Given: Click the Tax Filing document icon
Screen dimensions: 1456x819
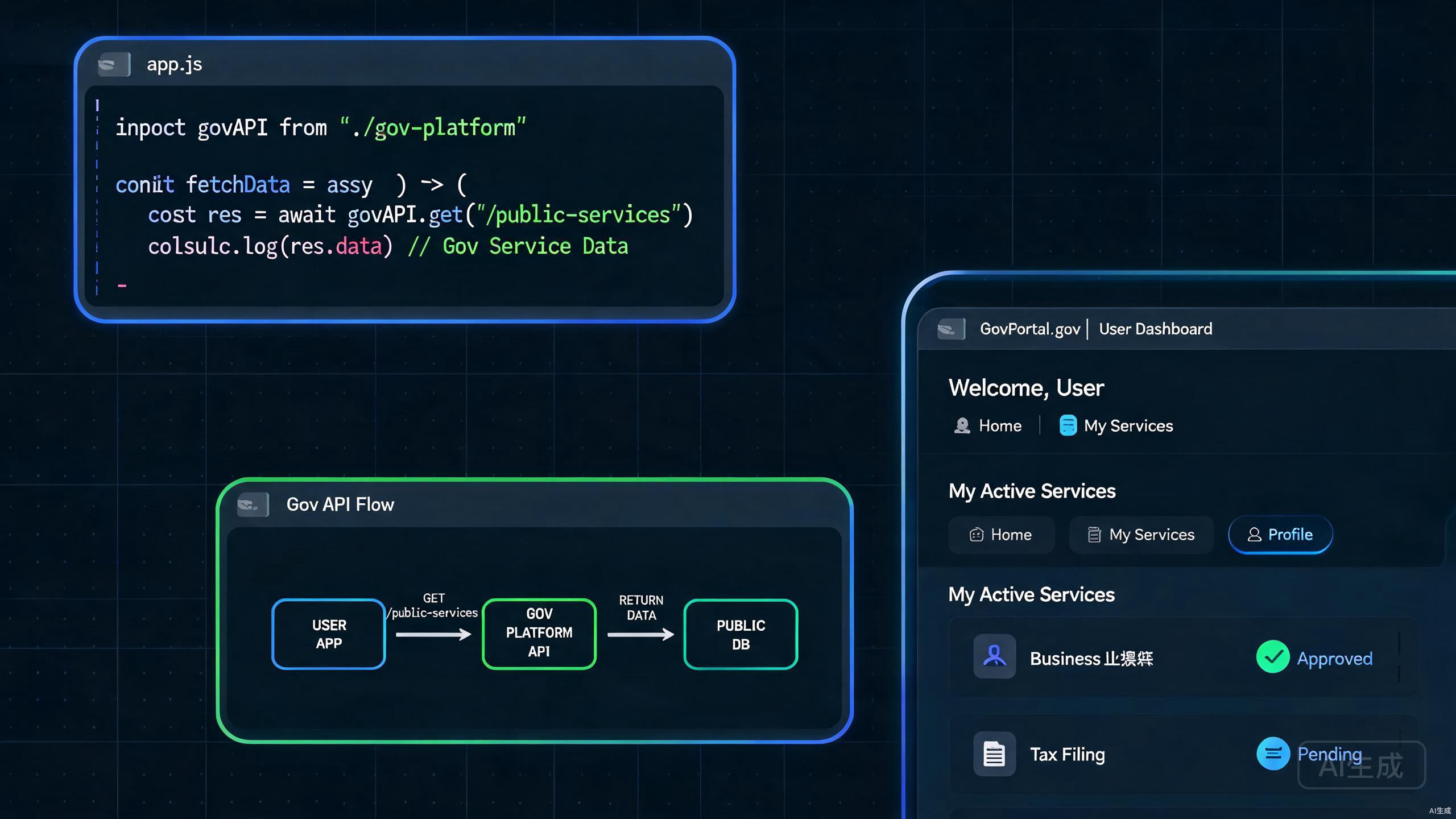Looking at the screenshot, I should point(994,754).
